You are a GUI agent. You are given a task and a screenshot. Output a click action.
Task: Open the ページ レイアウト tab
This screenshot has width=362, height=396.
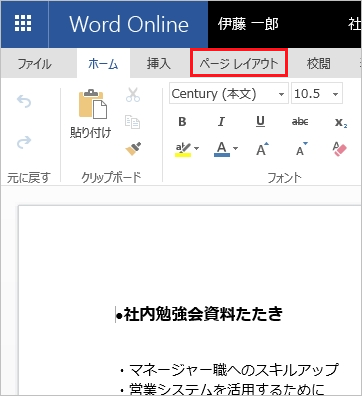(239, 63)
